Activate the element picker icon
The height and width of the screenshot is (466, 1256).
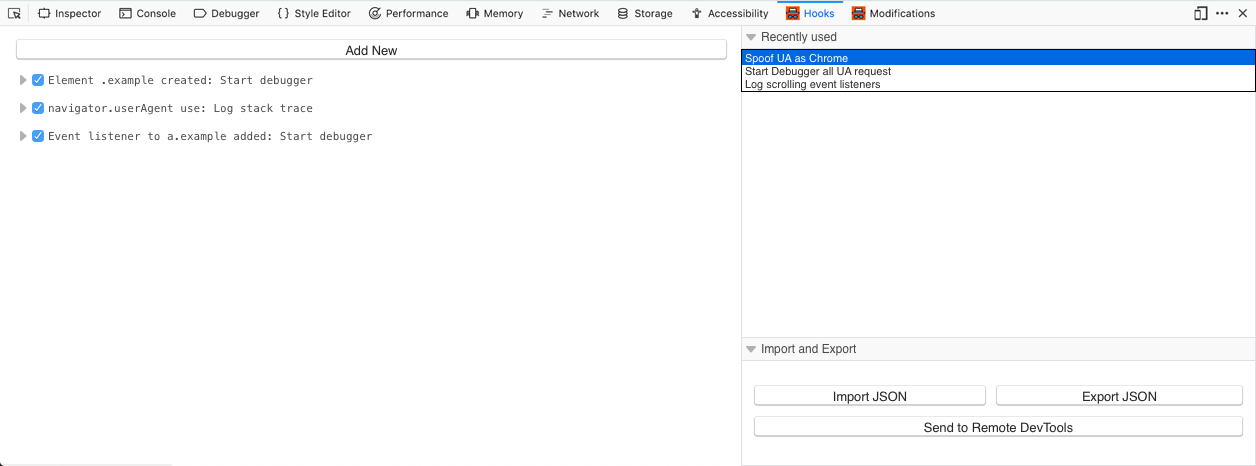point(14,13)
